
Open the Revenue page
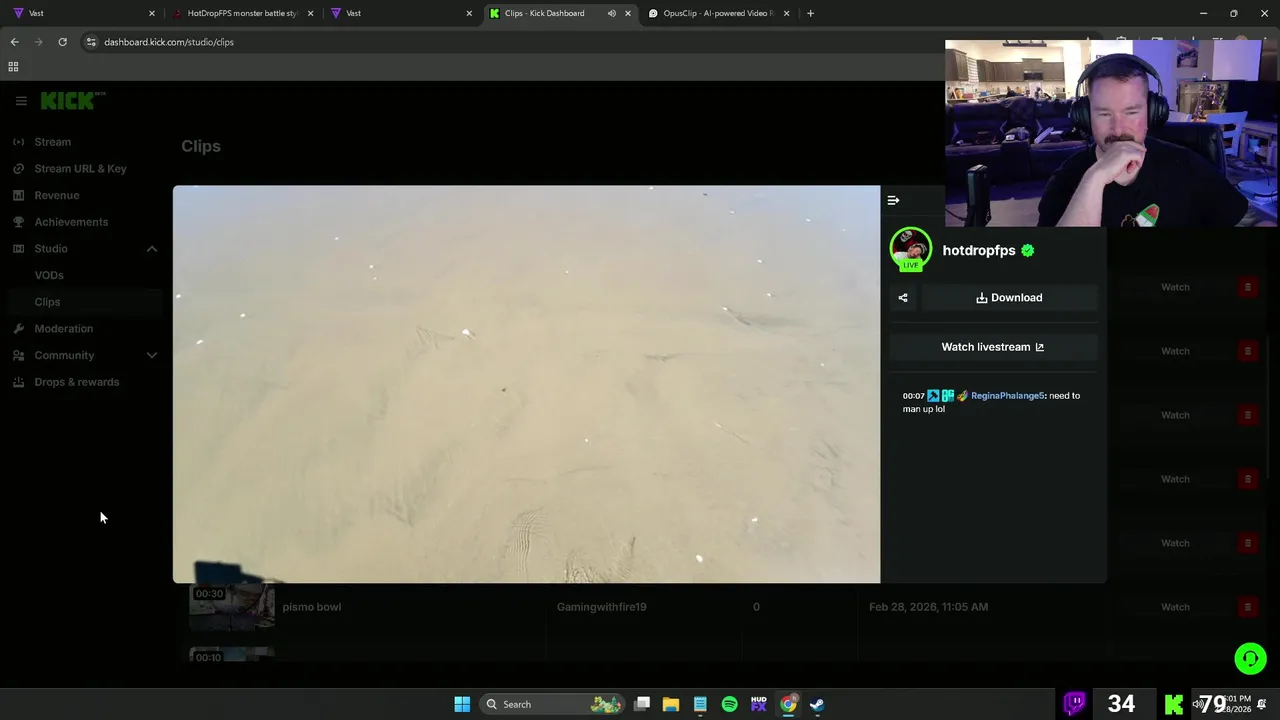point(57,195)
